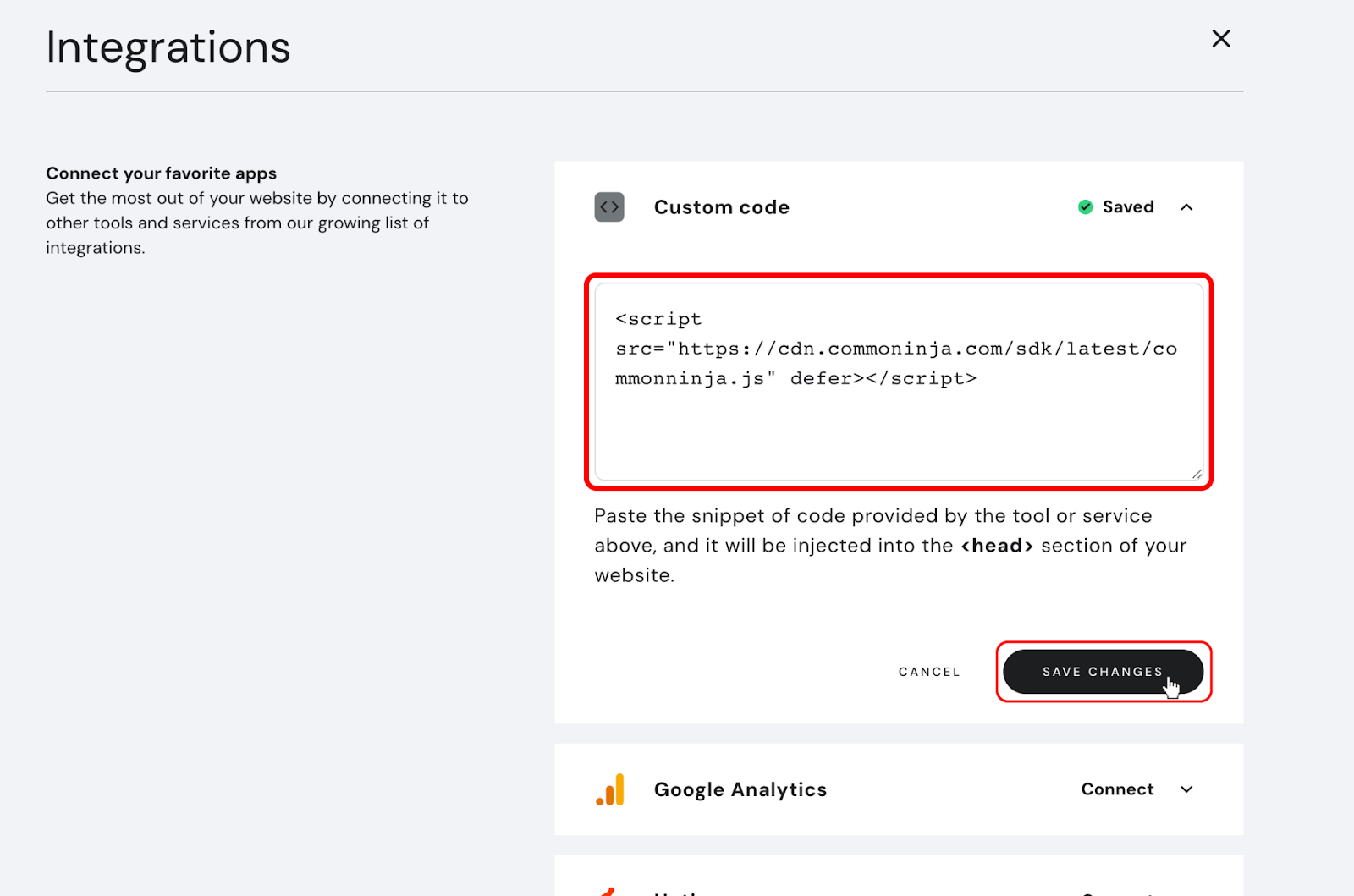Click the Custom code brackets icon
The height and width of the screenshot is (896, 1354).
(x=609, y=207)
